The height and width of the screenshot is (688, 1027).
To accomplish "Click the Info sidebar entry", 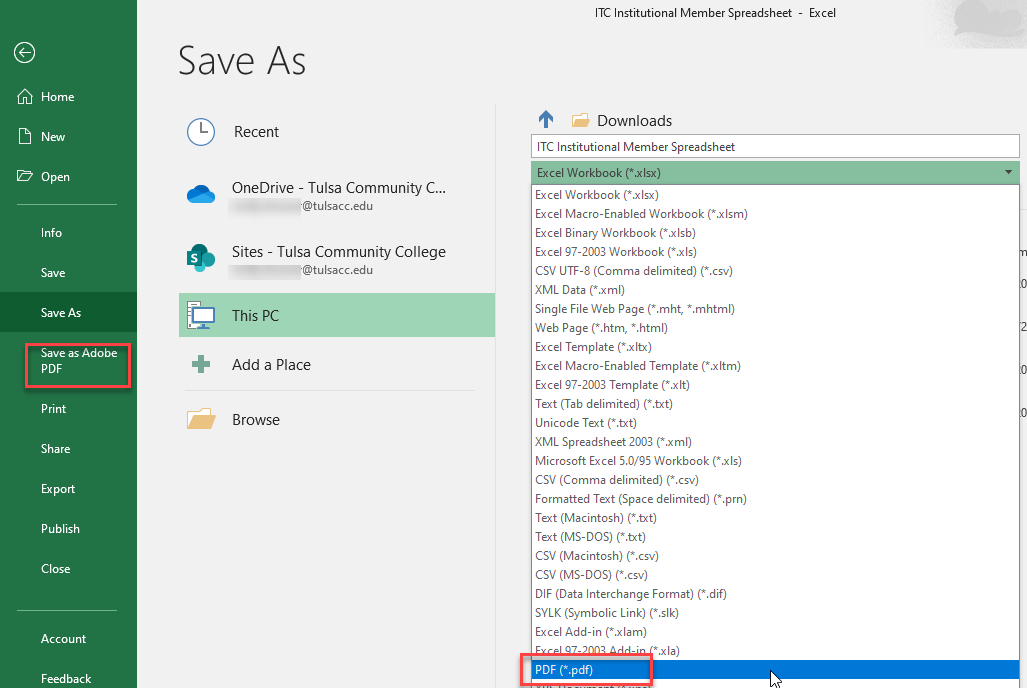I will coord(51,232).
